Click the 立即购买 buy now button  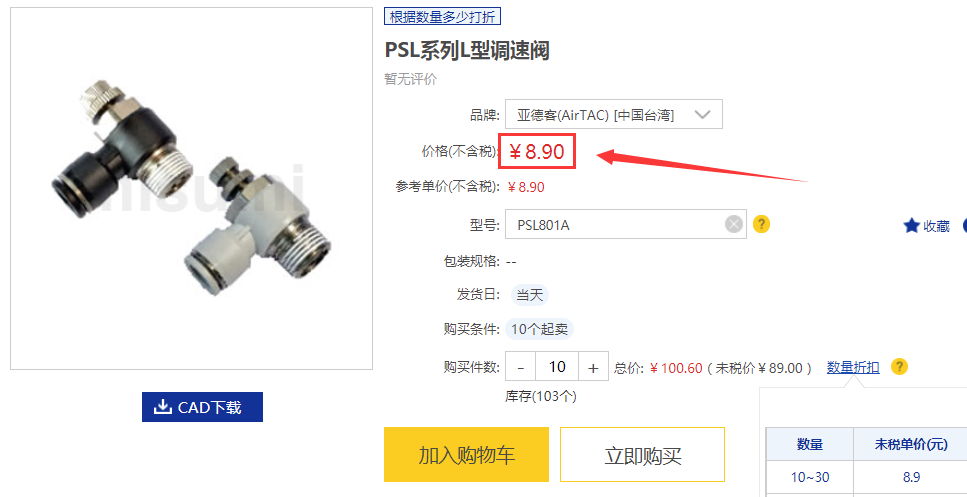[643, 454]
